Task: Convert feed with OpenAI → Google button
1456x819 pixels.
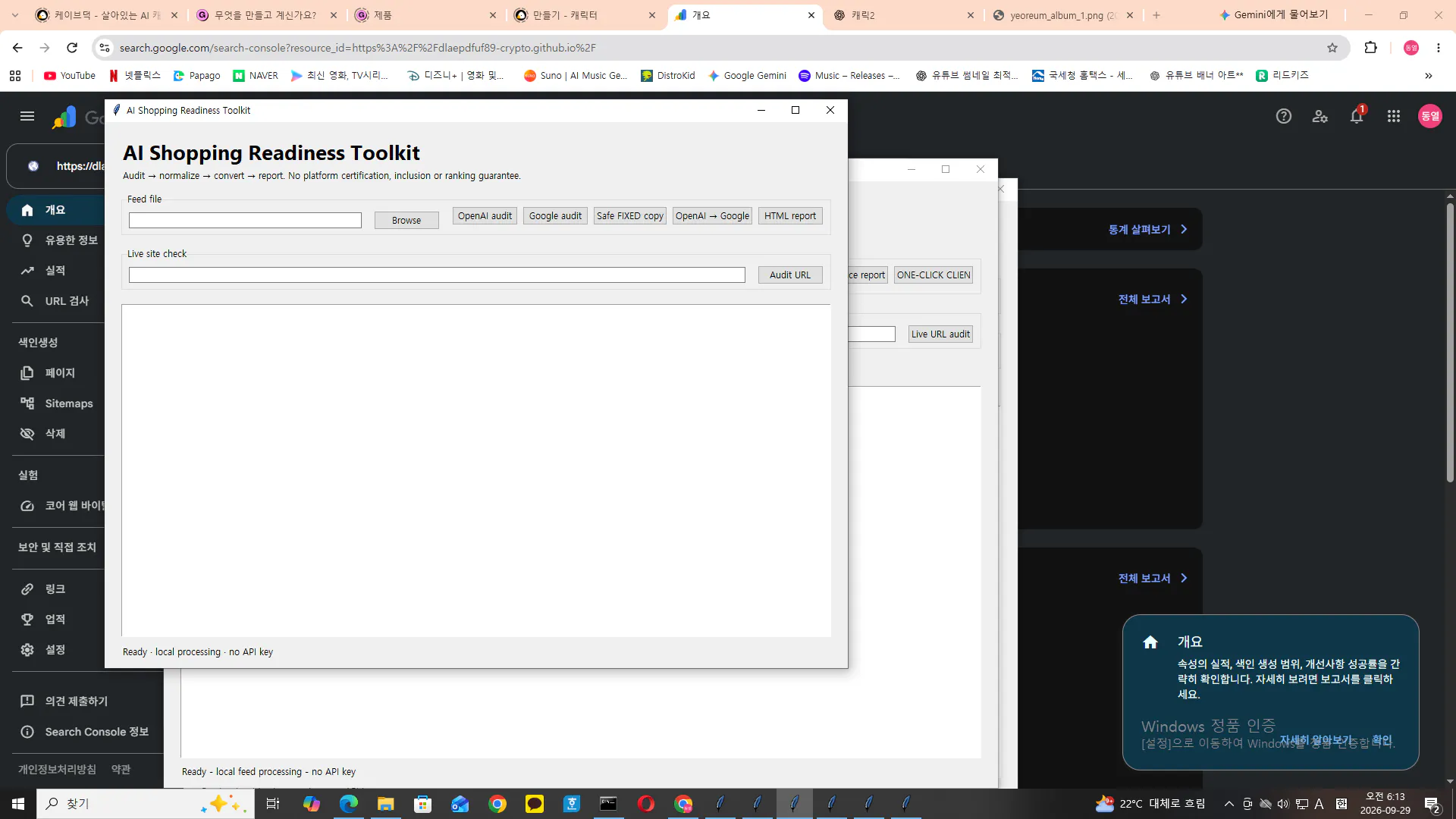Action: 712,216
